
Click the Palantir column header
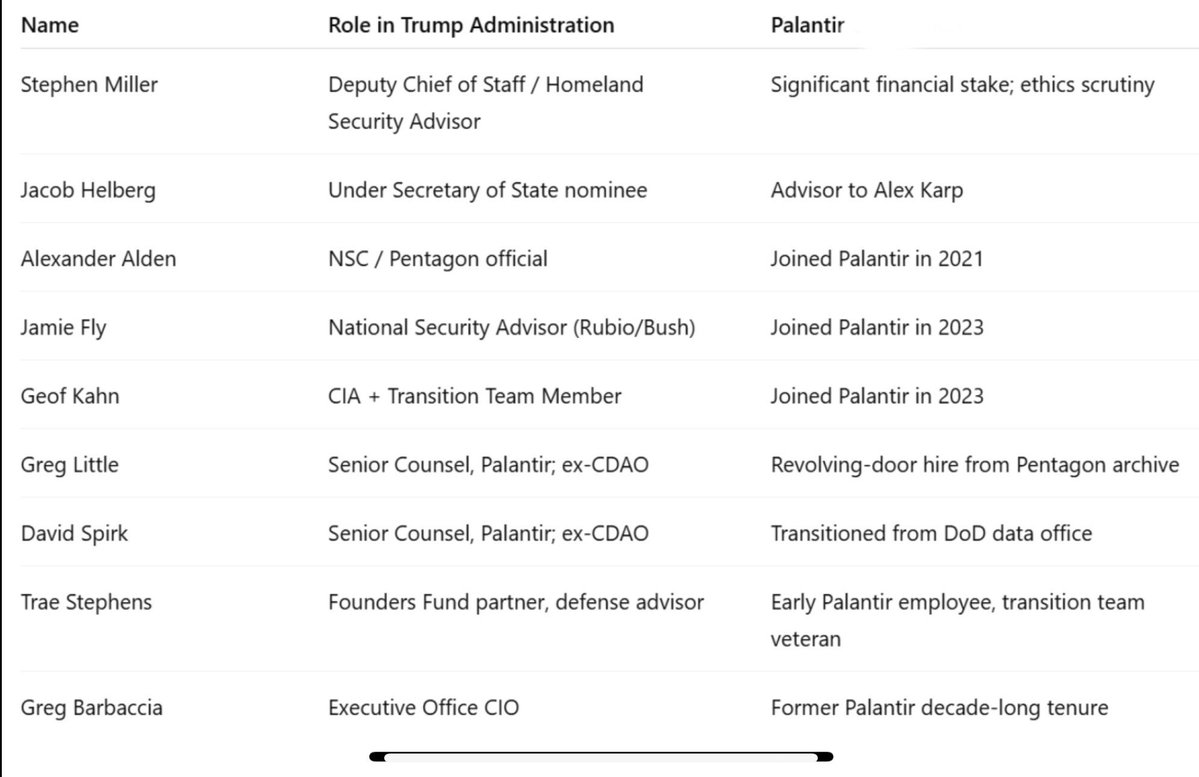(x=807, y=25)
